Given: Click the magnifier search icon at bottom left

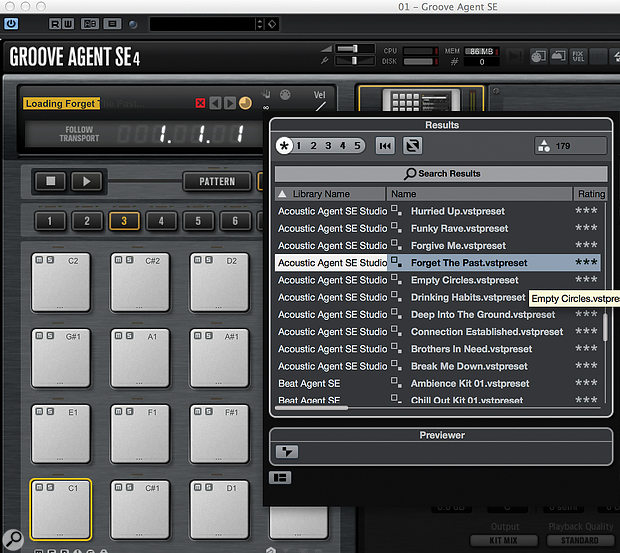Looking at the screenshot, I should tap(13, 540).
